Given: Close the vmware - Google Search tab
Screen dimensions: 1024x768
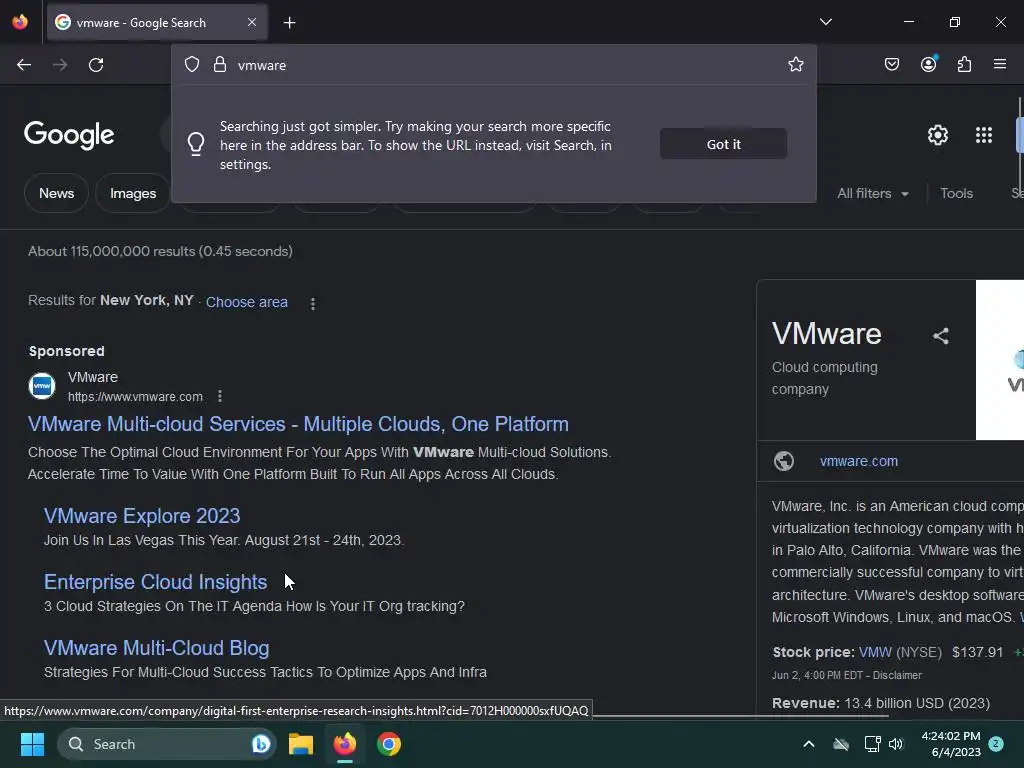Looking at the screenshot, I should [252, 22].
